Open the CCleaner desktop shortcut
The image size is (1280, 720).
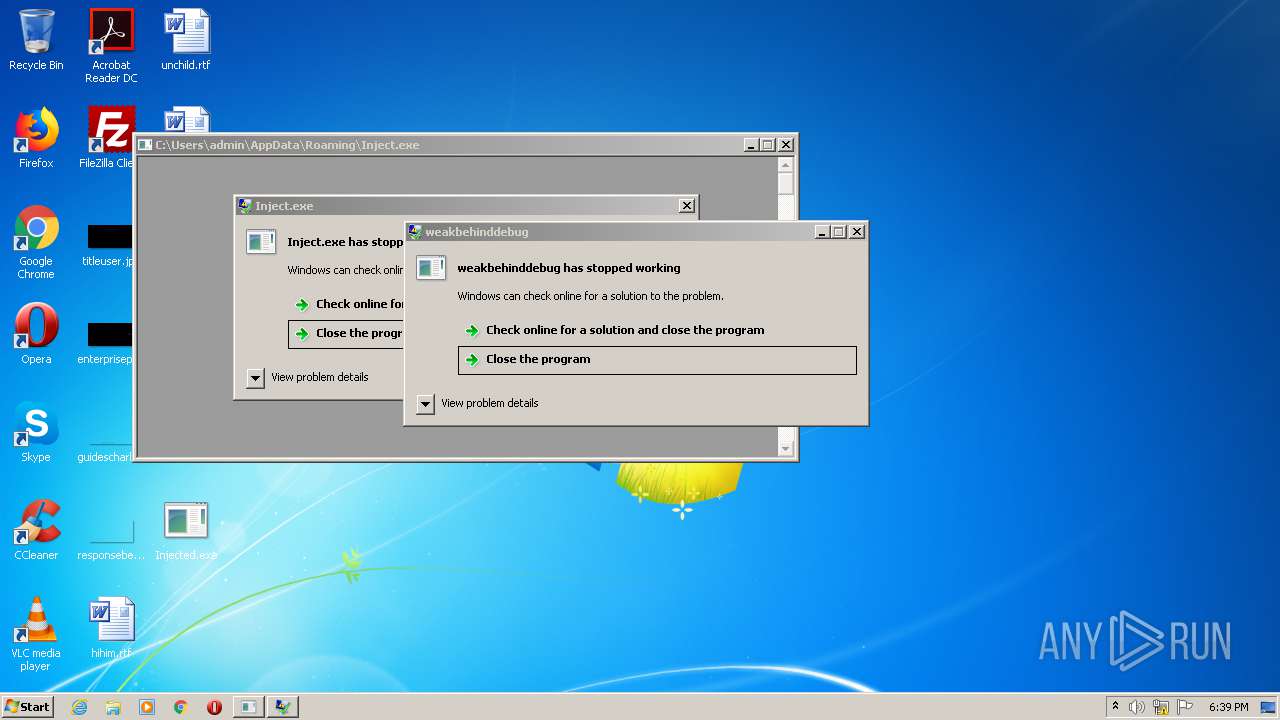36,530
